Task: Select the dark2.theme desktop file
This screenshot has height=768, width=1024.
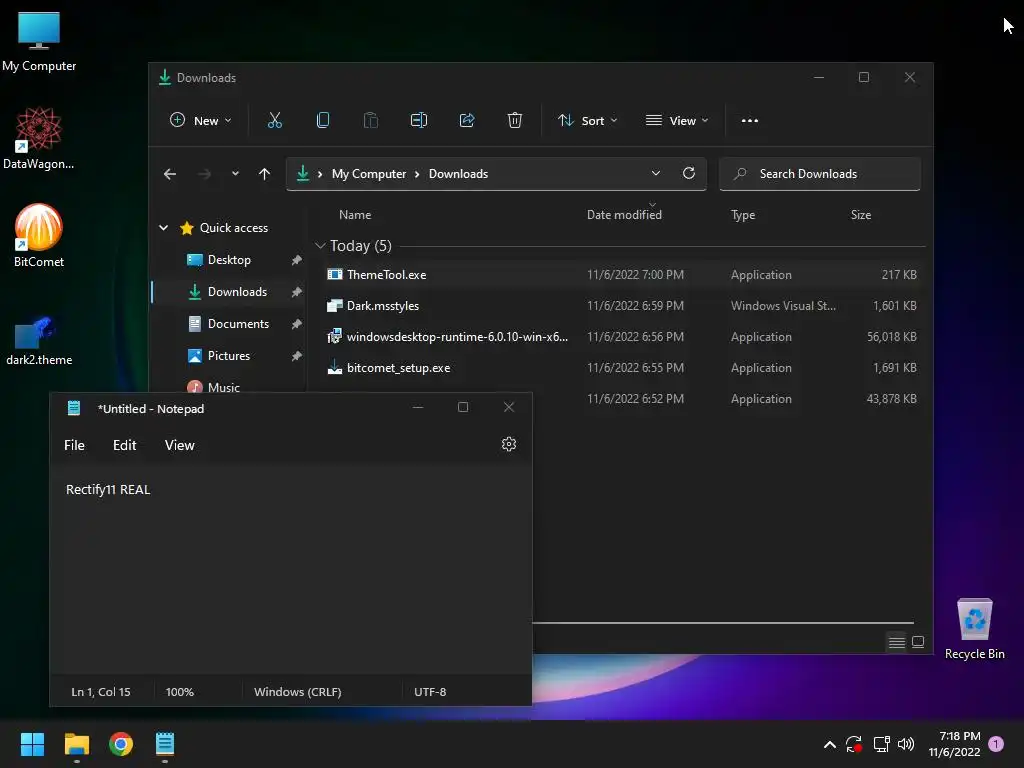Action: point(39,341)
